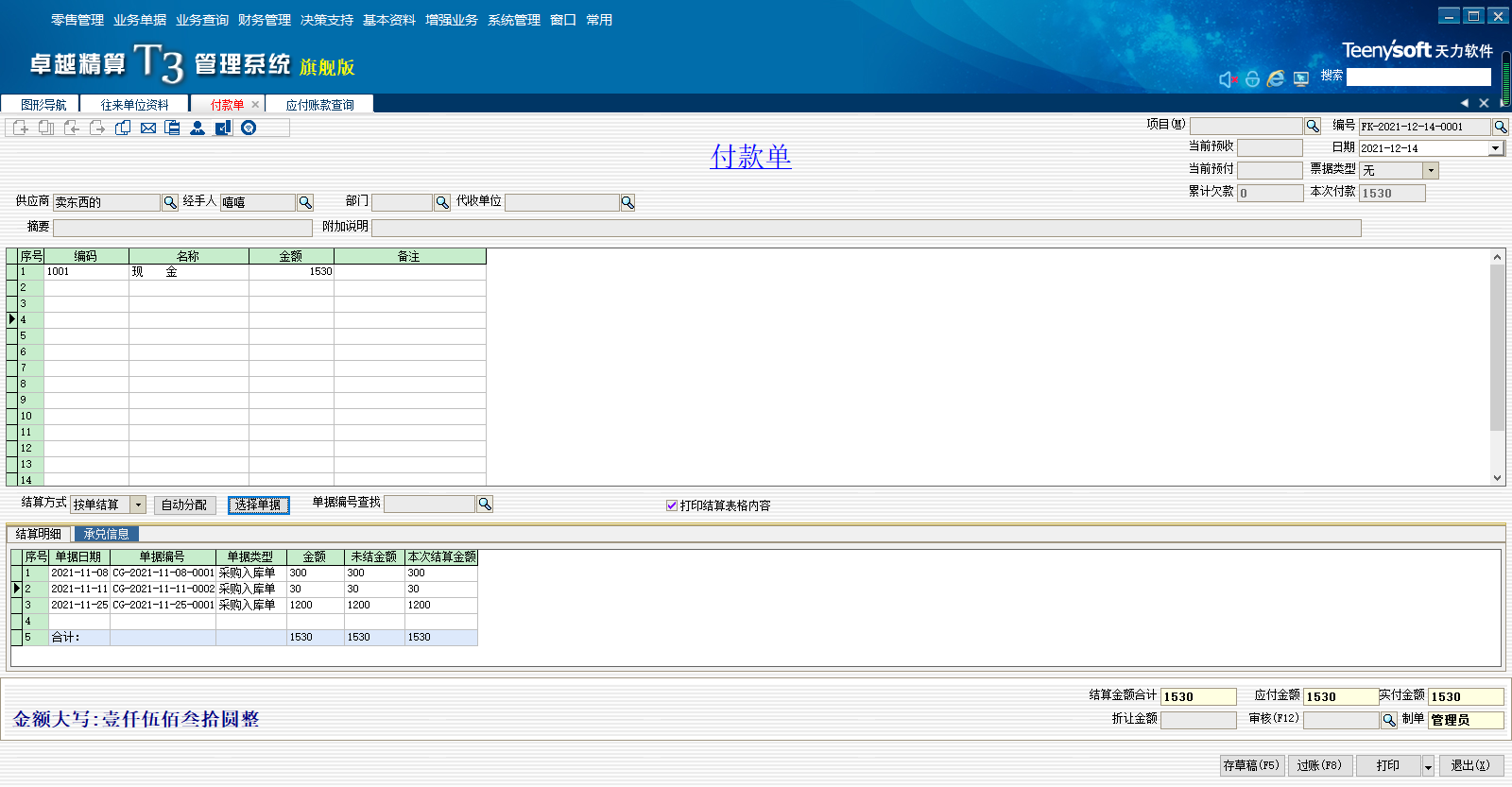Expand the 日期 date dropdown

pyautogui.click(x=1496, y=148)
